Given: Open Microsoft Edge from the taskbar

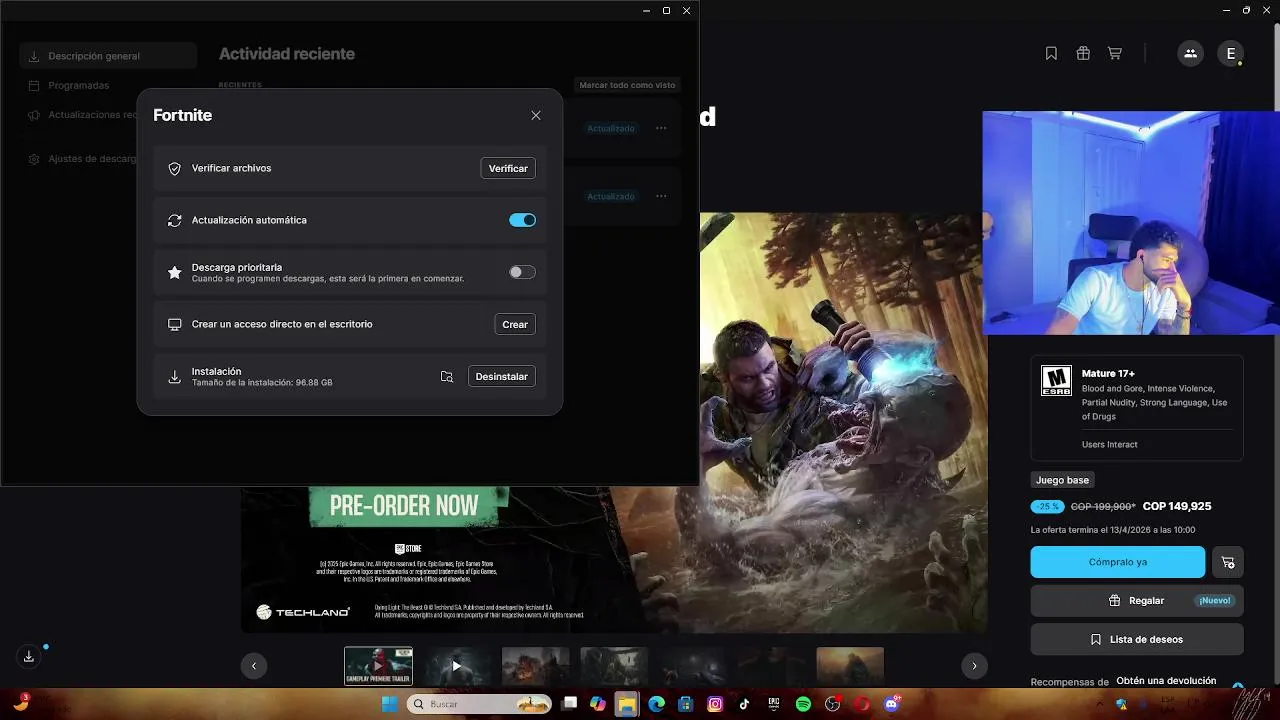Looking at the screenshot, I should click(x=657, y=704).
